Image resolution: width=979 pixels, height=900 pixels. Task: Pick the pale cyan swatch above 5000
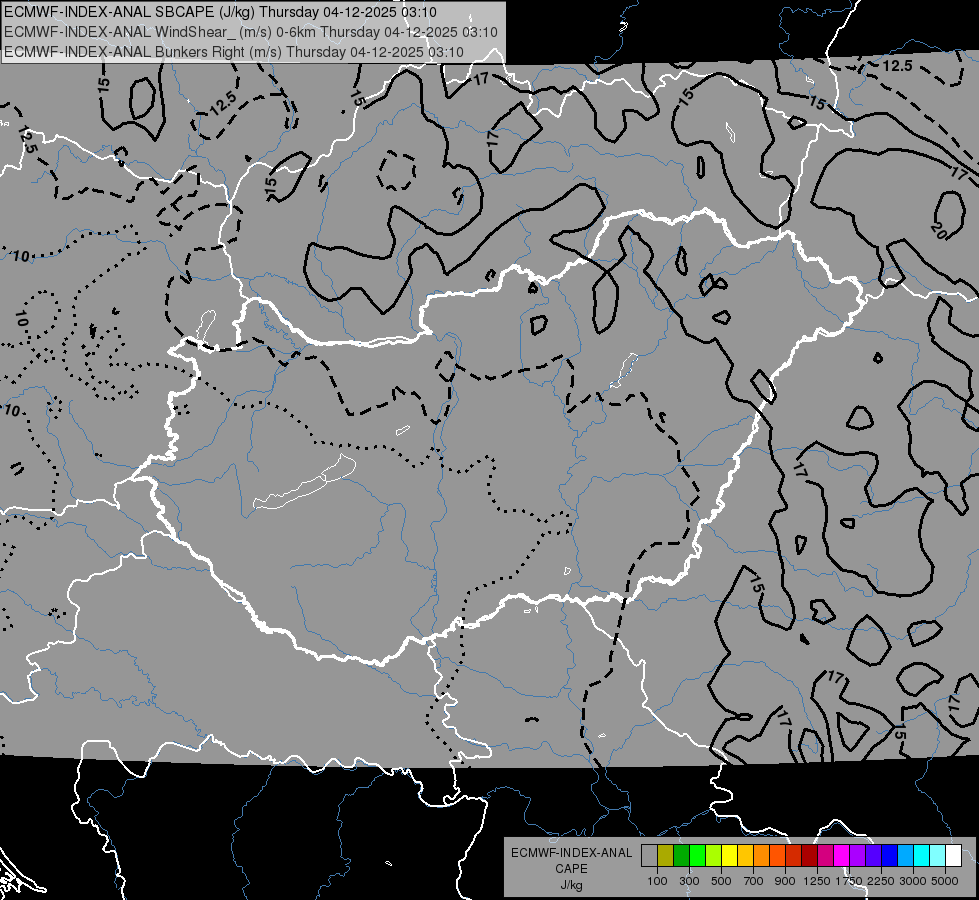(x=937, y=856)
